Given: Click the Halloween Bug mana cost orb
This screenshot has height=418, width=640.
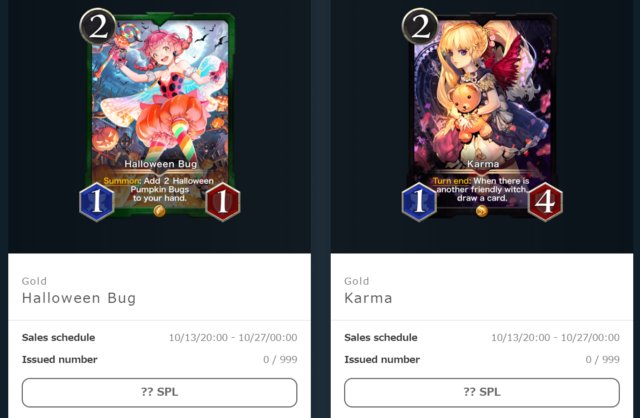Looking at the screenshot, I should [x=98, y=27].
